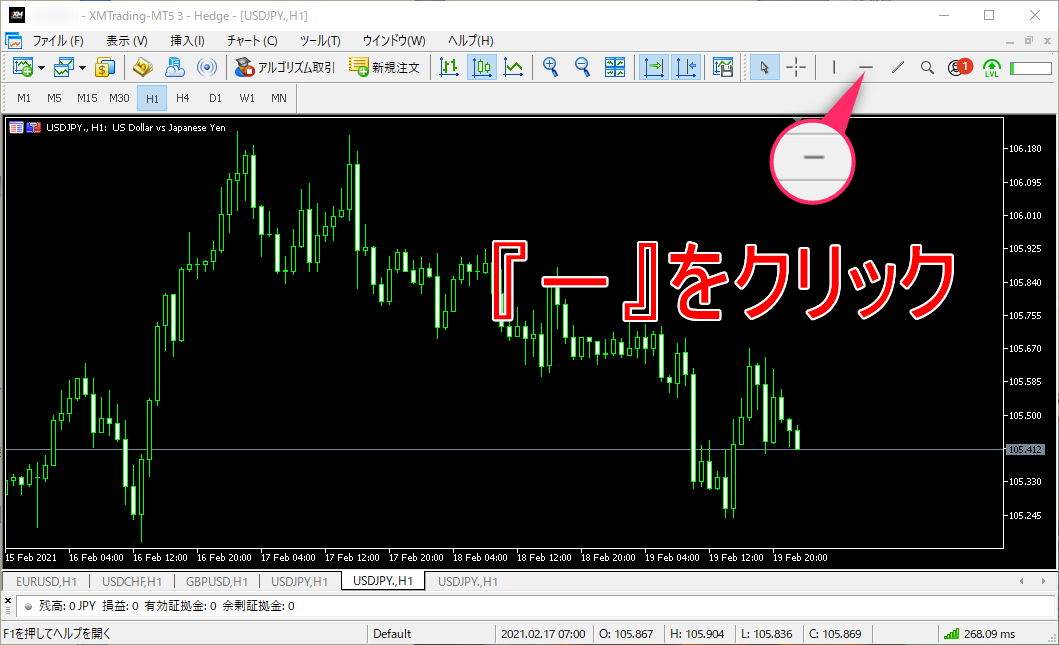This screenshot has width=1059, height=645.
Task: Click the green progress bar in the toolbar
Action: 1031,68
